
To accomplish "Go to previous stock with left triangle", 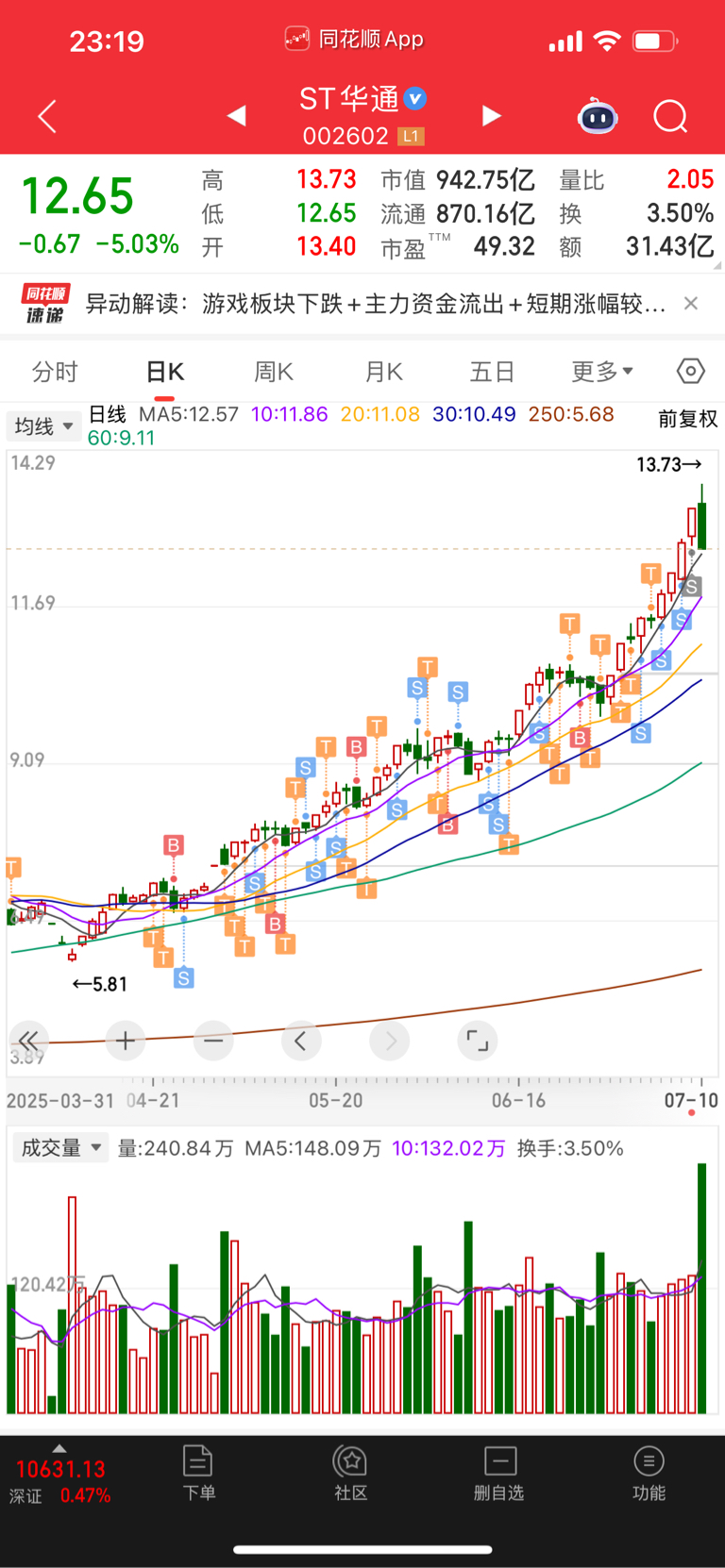I will [x=237, y=115].
